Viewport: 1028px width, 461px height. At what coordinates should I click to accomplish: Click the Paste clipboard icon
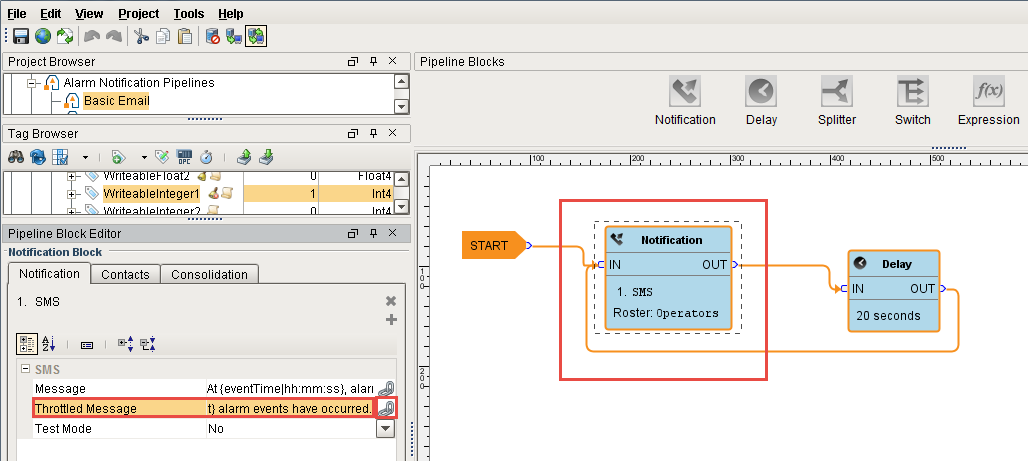pyautogui.click(x=185, y=37)
